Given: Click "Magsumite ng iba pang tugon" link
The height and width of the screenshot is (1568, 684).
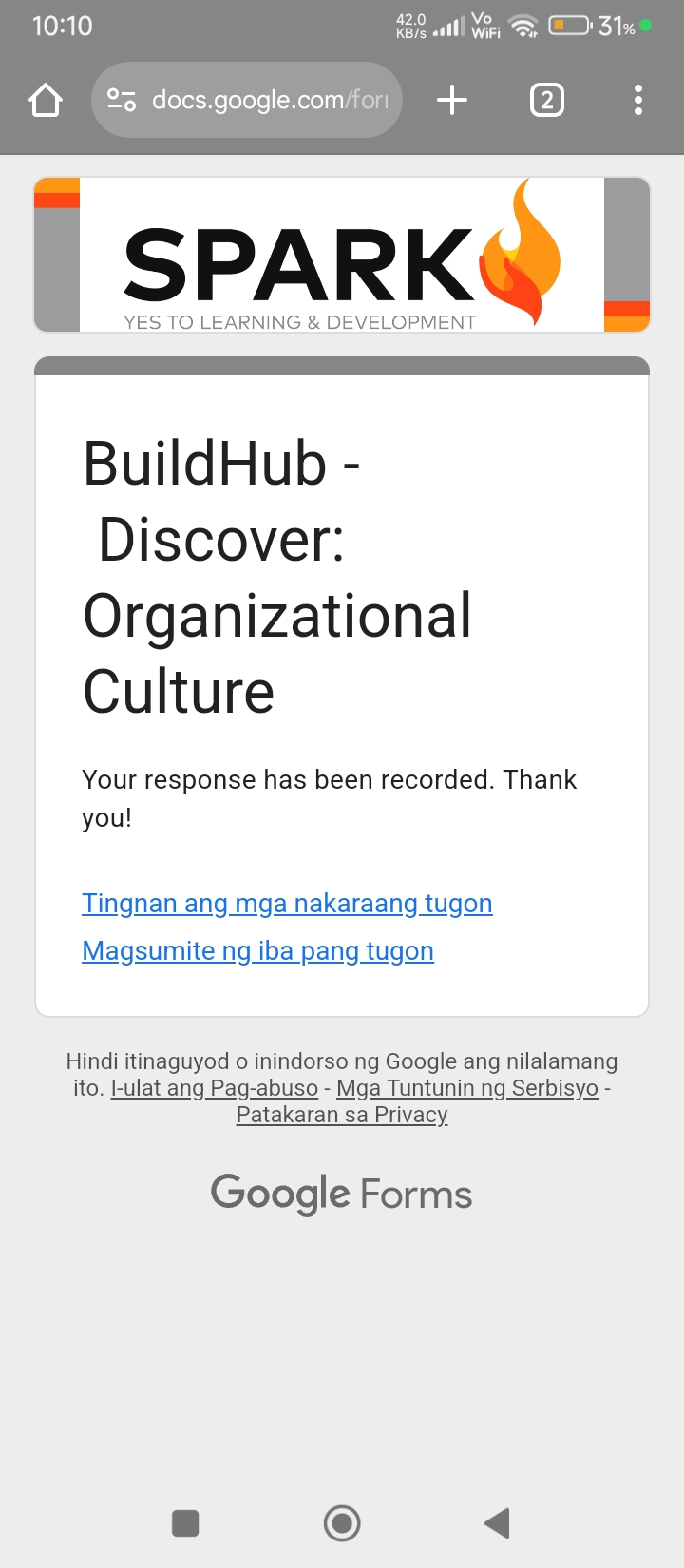Looking at the screenshot, I should (x=257, y=950).
